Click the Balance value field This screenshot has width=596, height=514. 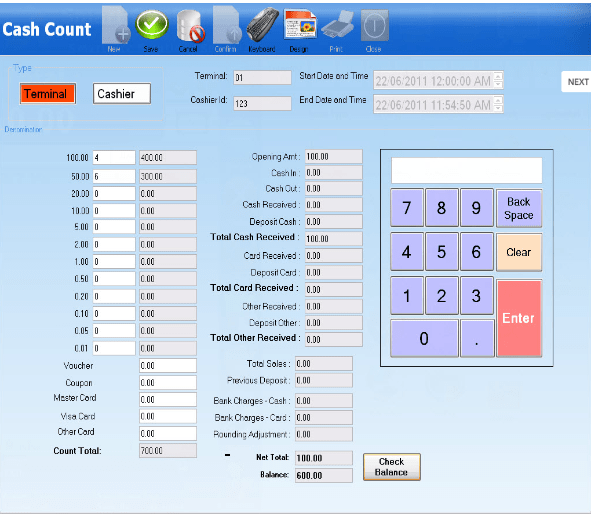[x=324, y=475]
